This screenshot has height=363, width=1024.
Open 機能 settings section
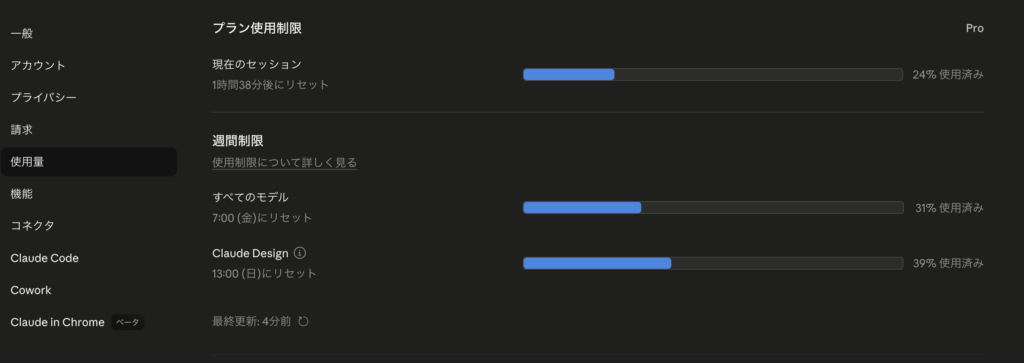[x=89, y=194]
